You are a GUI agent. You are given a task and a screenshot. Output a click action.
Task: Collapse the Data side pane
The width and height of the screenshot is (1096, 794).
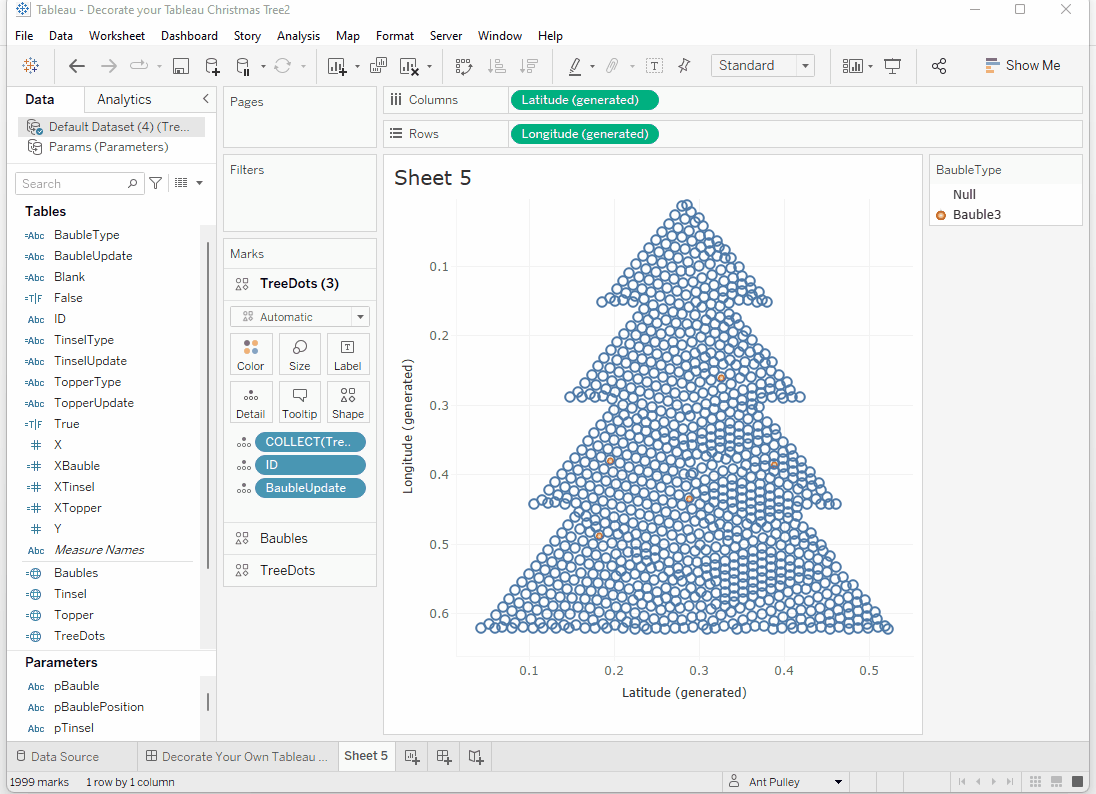pyautogui.click(x=205, y=99)
